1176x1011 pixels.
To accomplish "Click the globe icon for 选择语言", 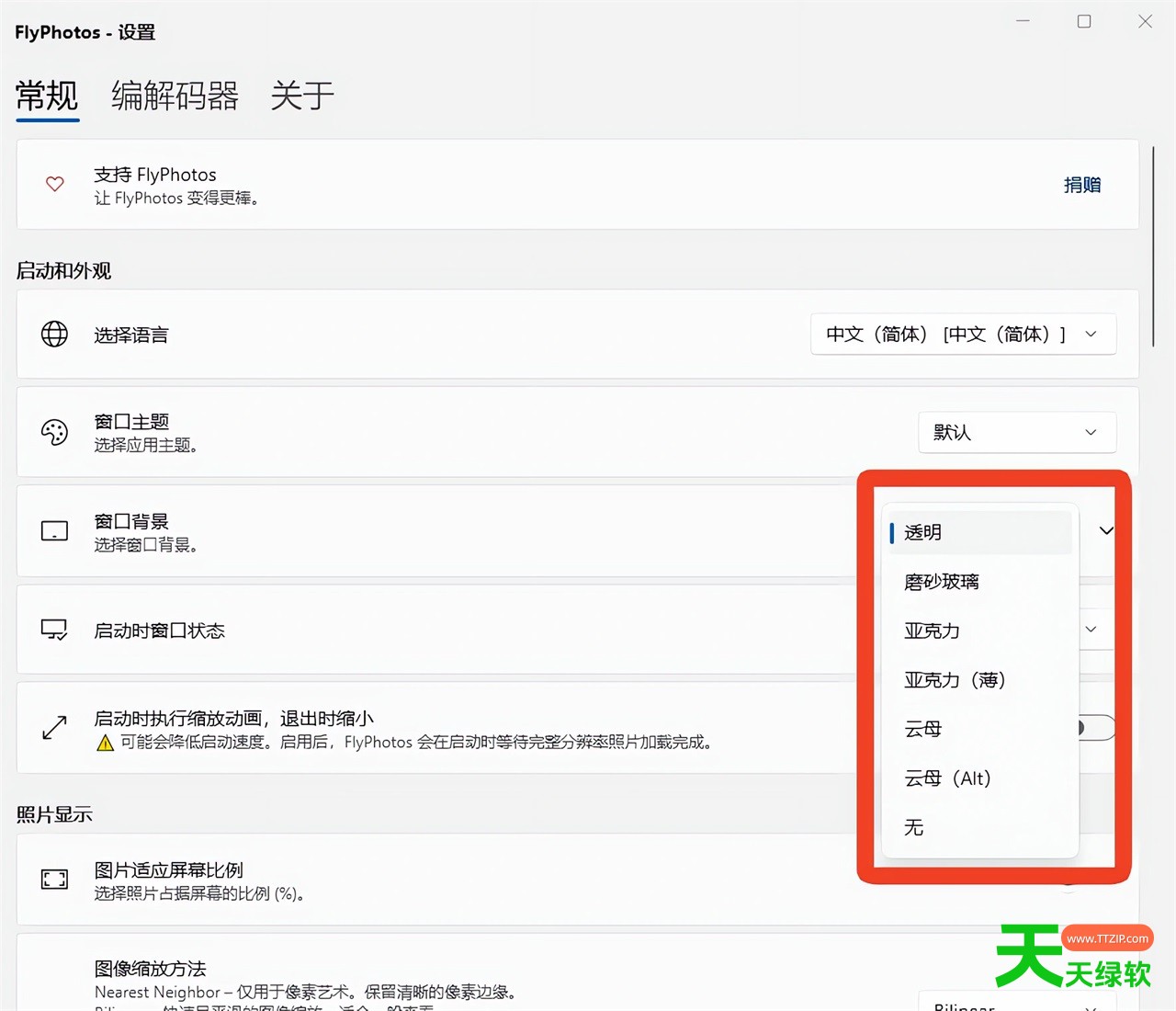I will coord(54,334).
